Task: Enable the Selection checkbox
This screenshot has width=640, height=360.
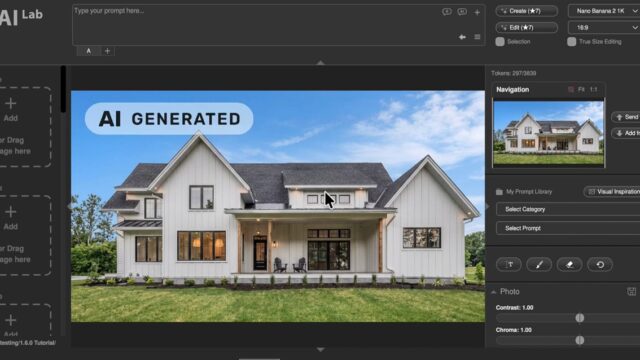Action: click(x=500, y=42)
